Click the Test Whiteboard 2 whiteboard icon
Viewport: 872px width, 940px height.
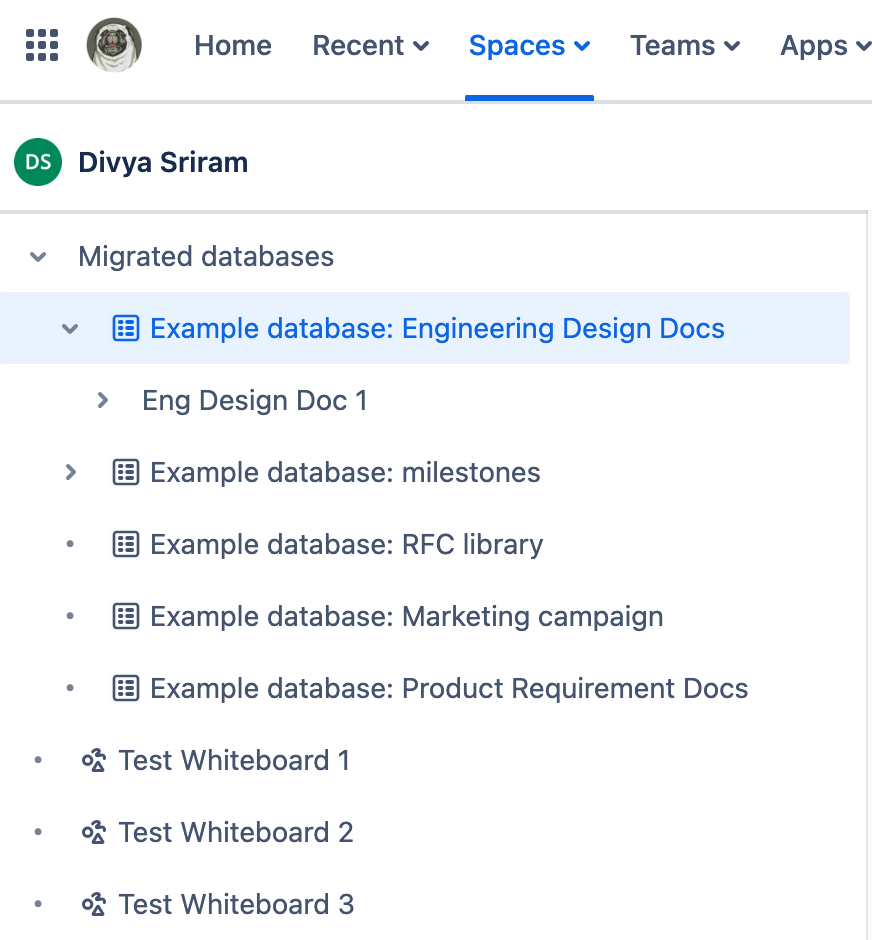click(94, 832)
